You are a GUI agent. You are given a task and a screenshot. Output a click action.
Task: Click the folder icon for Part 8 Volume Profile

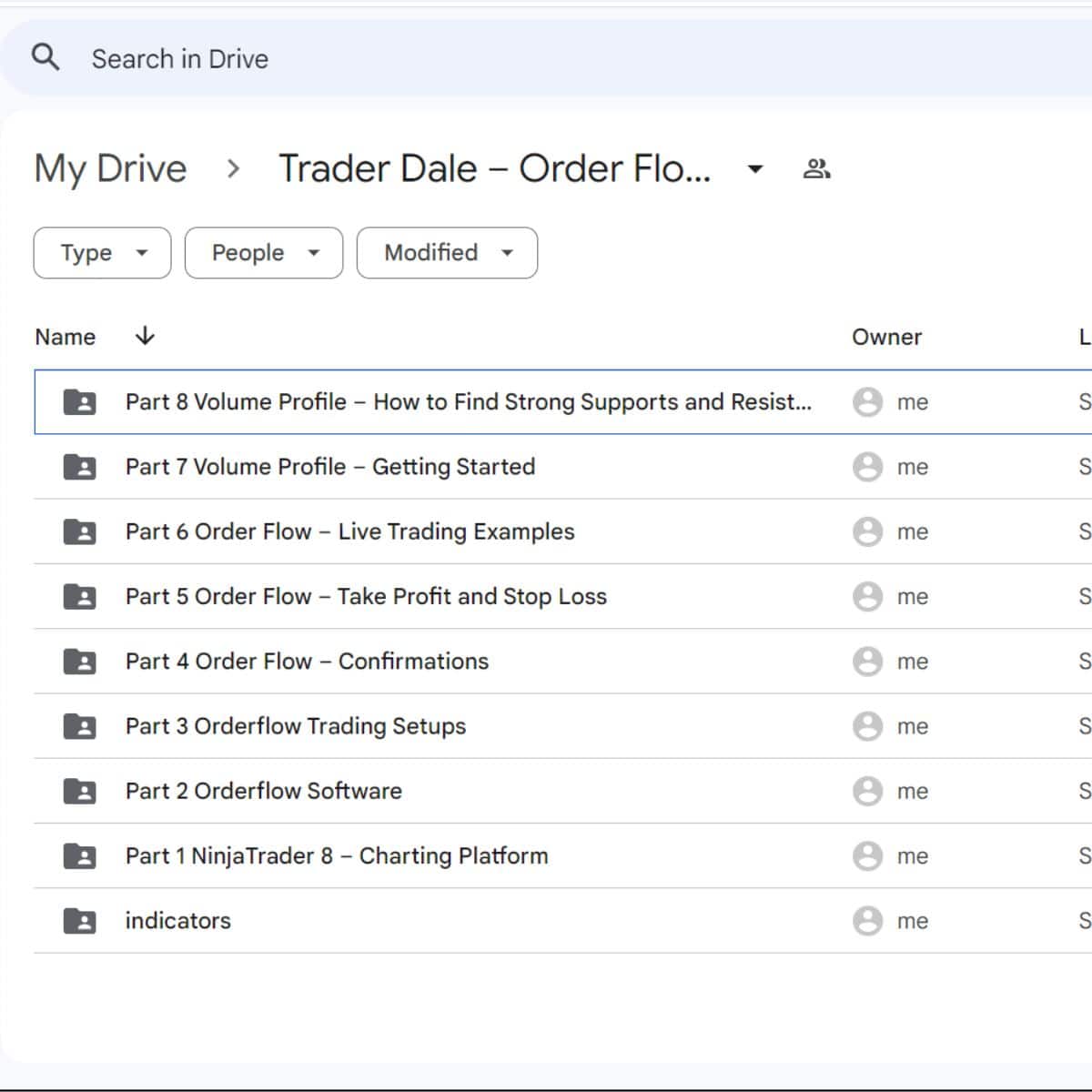pyautogui.click(x=79, y=401)
